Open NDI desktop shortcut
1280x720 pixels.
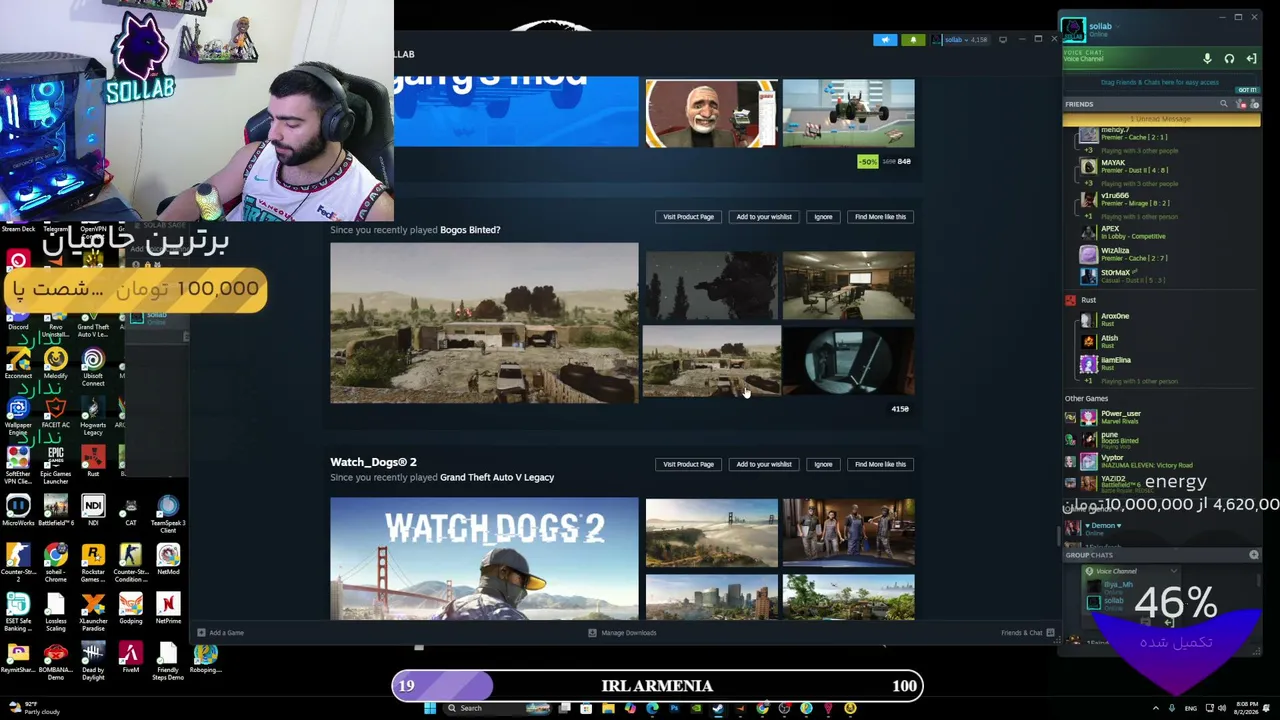93,511
